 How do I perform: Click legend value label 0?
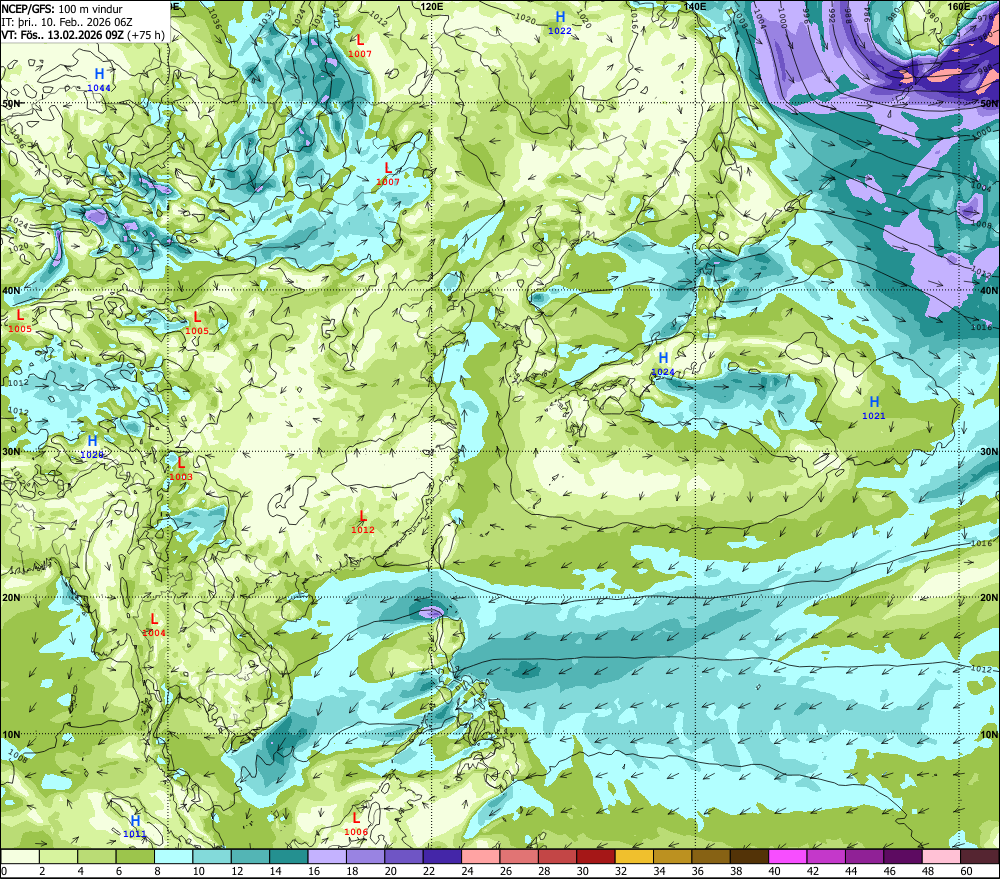(x=4, y=871)
